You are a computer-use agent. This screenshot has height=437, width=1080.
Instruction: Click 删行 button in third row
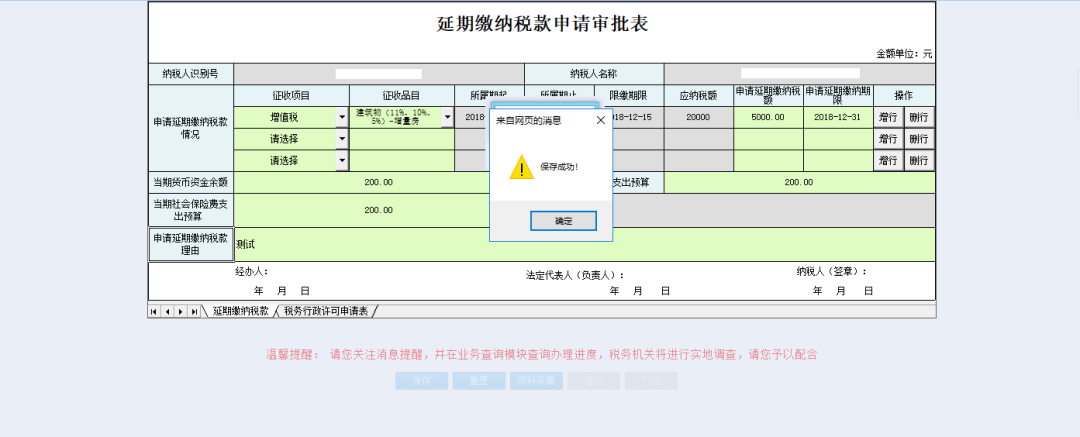pos(919,161)
